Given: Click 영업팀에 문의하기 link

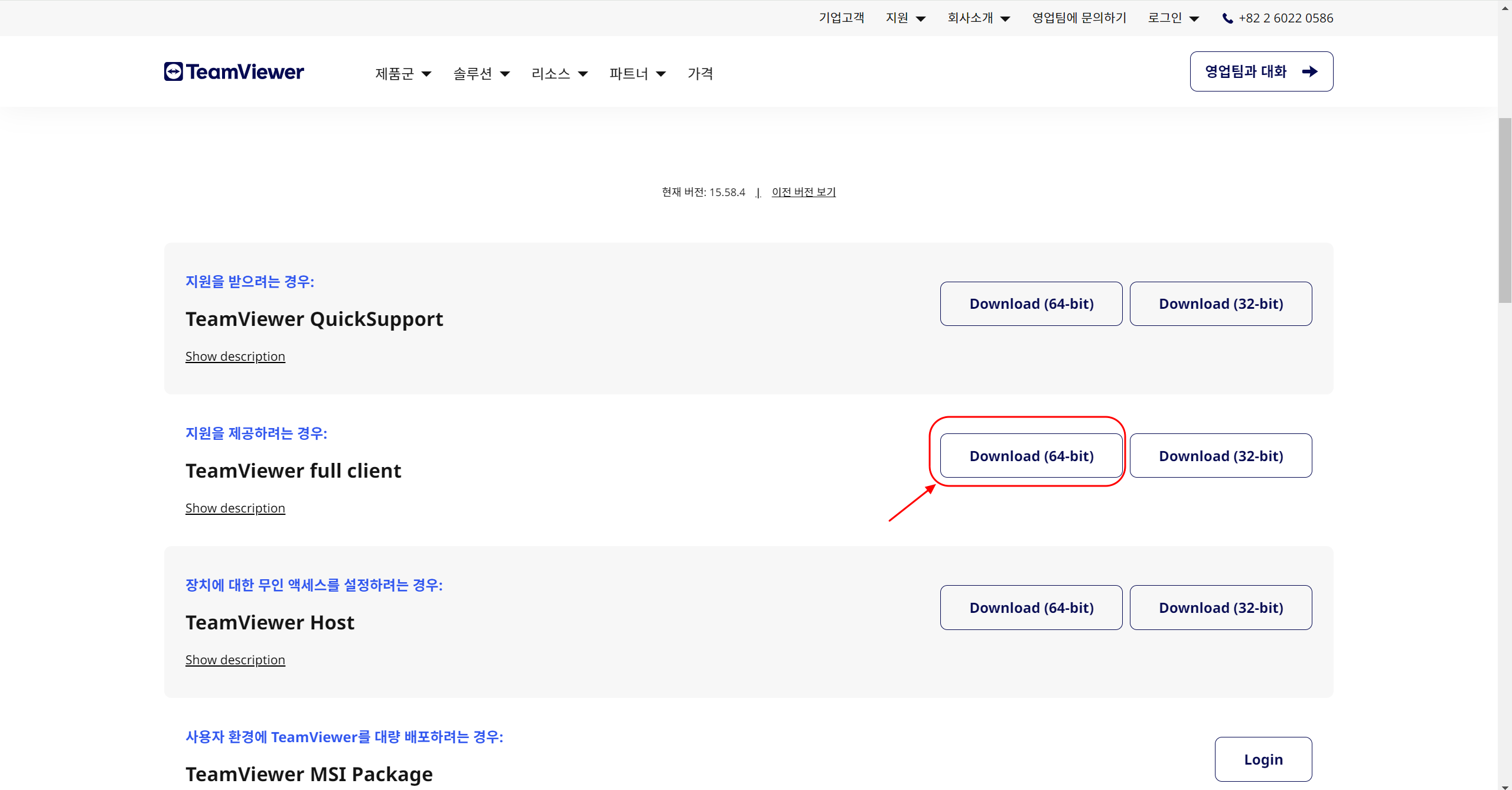Looking at the screenshot, I should click(x=1079, y=18).
